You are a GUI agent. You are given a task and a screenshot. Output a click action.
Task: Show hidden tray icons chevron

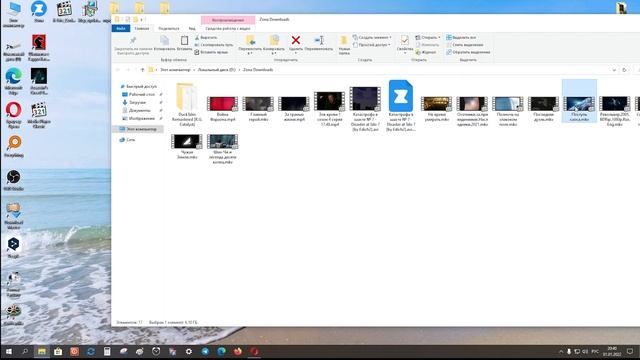tap(561, 351)
